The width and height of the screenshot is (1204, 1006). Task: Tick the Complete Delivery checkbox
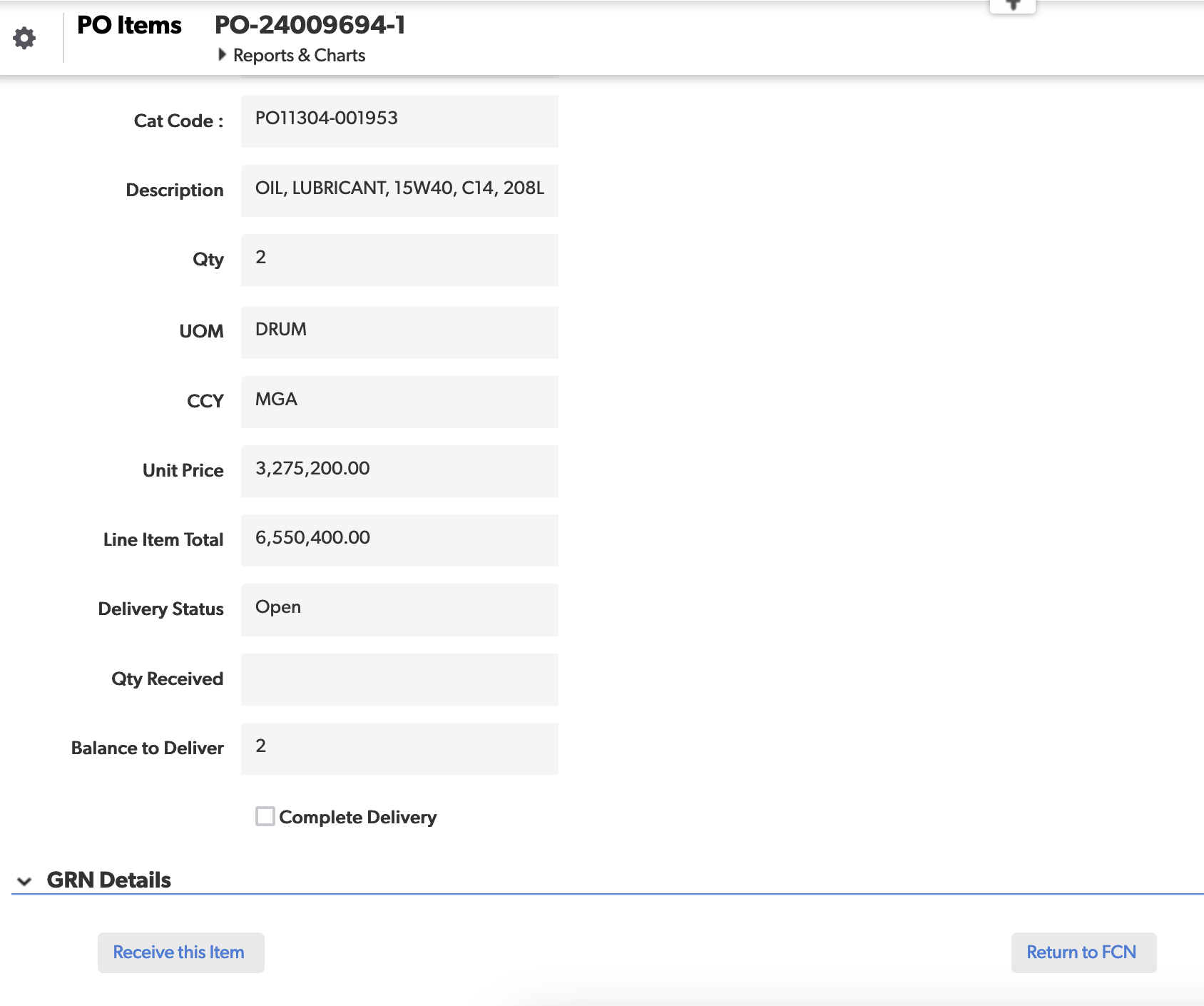tap(265, 816)
